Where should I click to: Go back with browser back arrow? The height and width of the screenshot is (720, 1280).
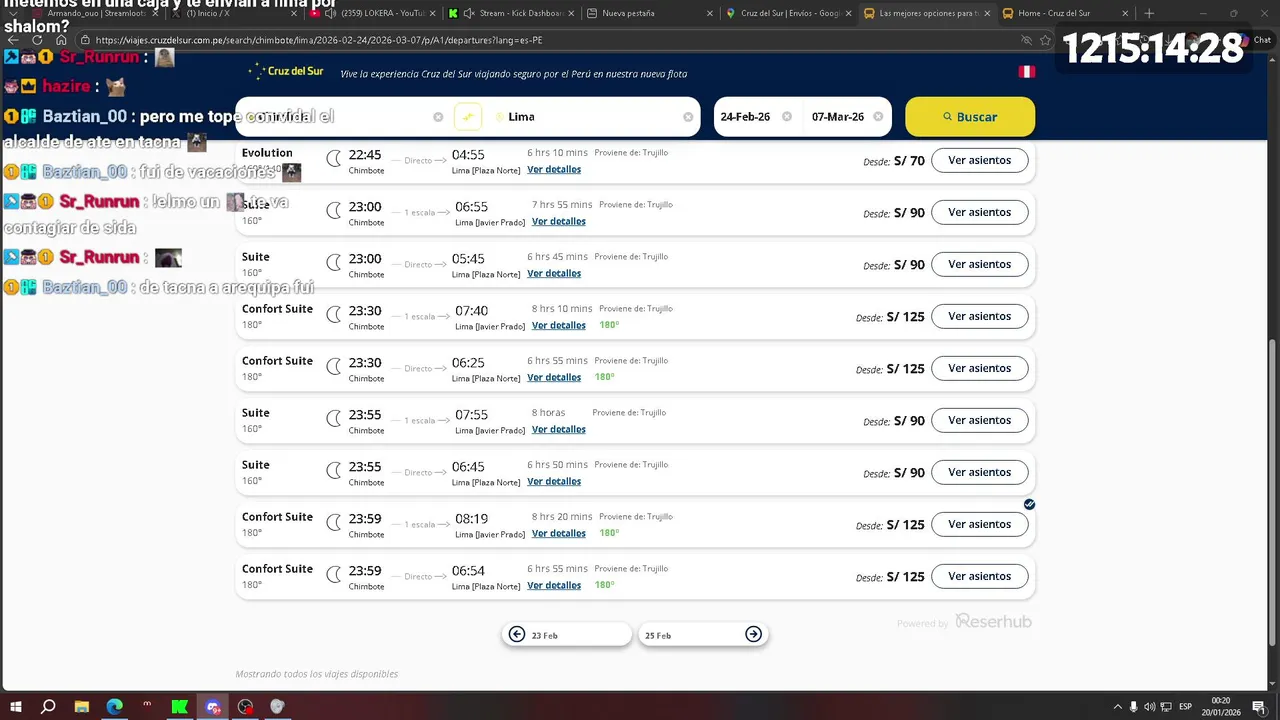point(13,40)
